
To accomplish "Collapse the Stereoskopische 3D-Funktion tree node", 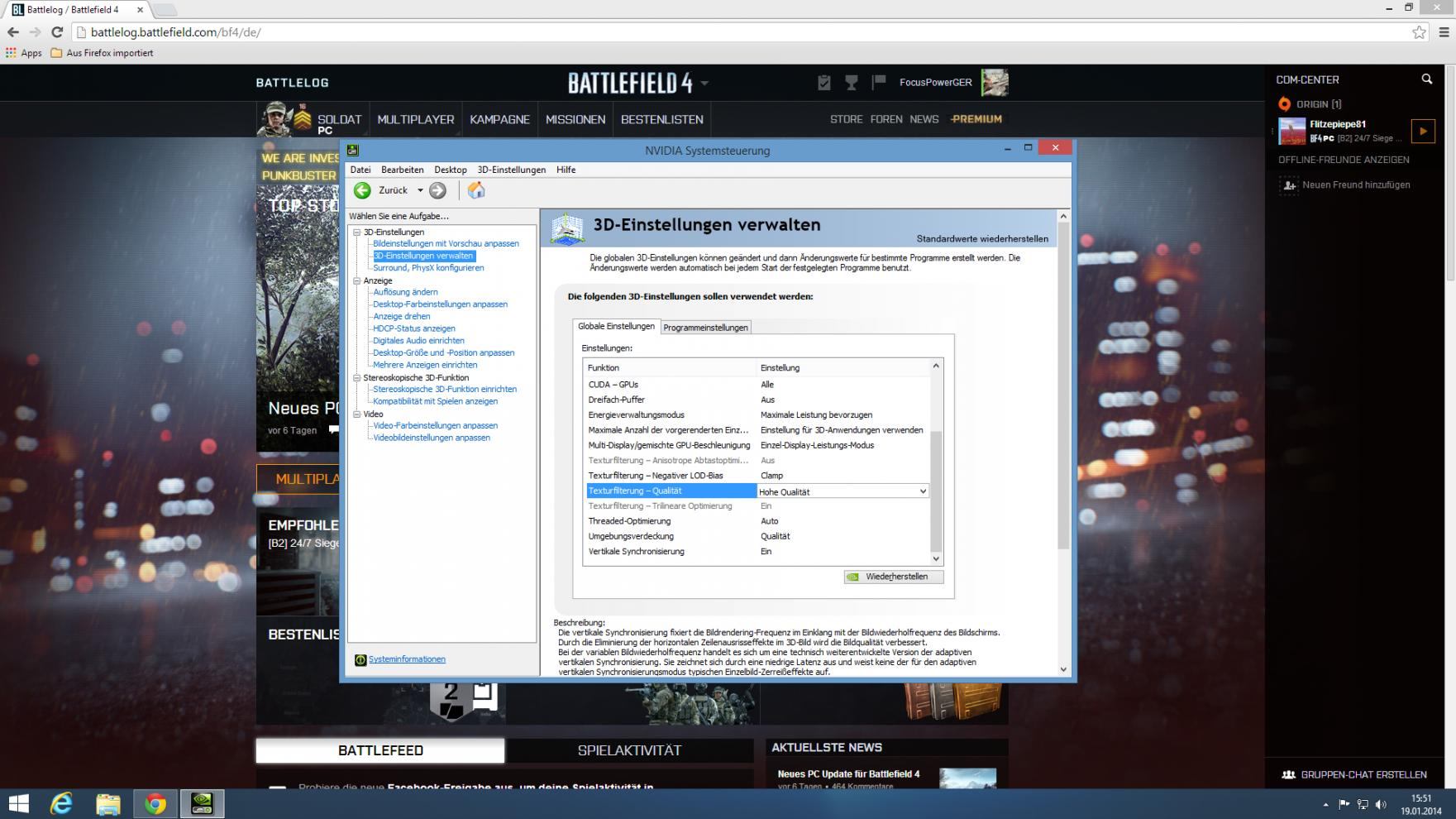I will (357, 377).
